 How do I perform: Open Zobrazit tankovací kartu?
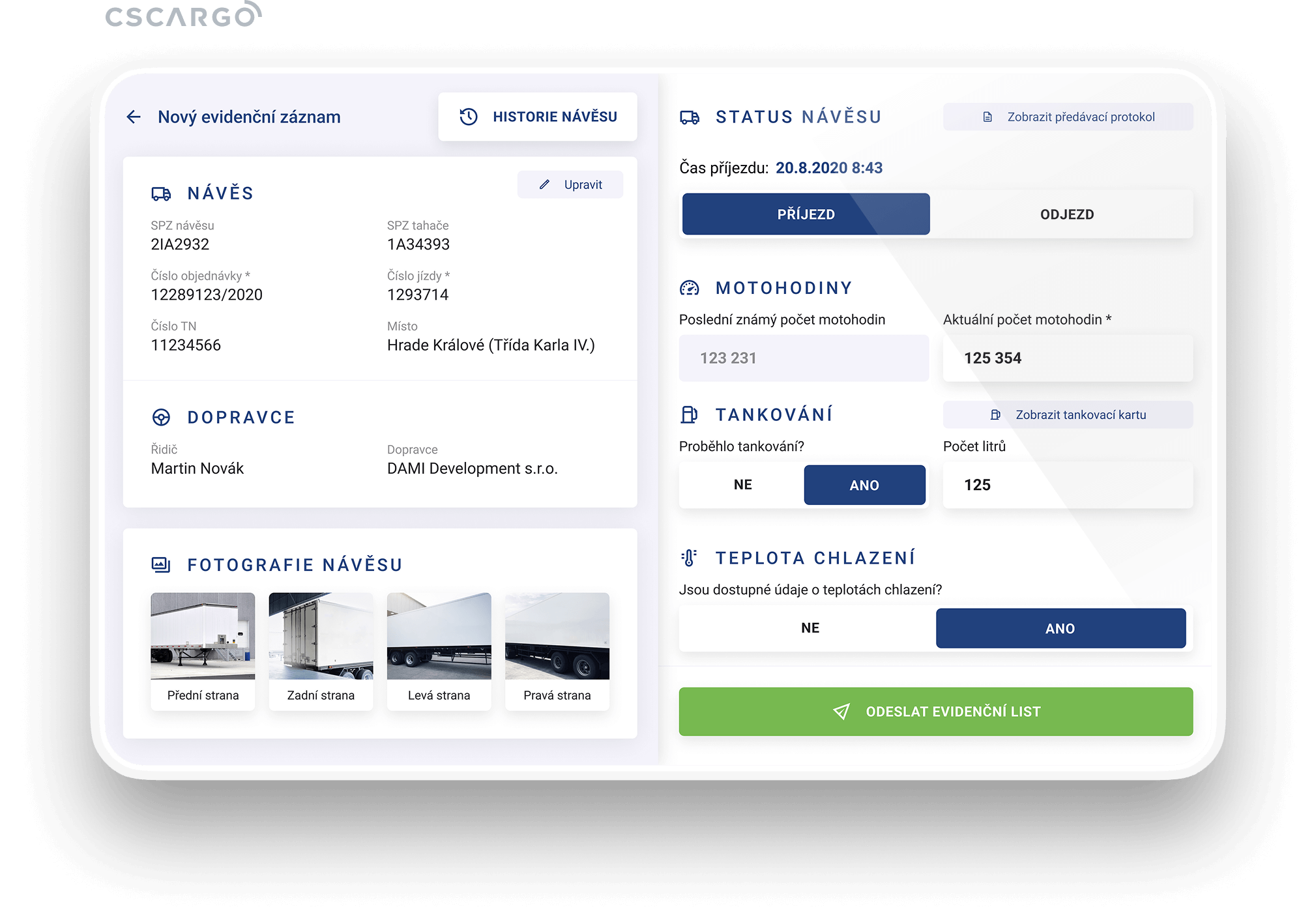coord(1068,415)
